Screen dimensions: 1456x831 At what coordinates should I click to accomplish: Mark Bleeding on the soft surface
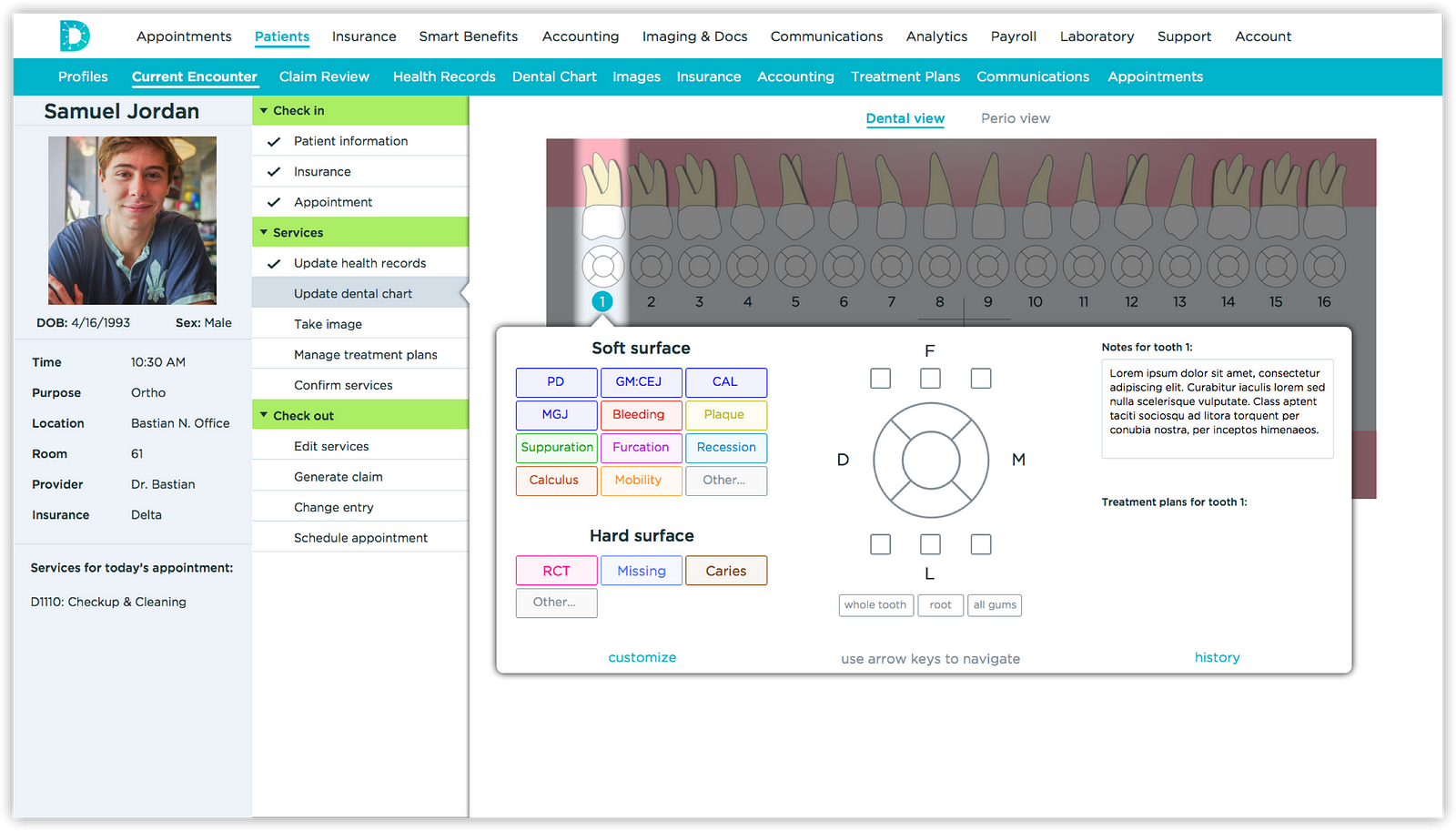641,415
